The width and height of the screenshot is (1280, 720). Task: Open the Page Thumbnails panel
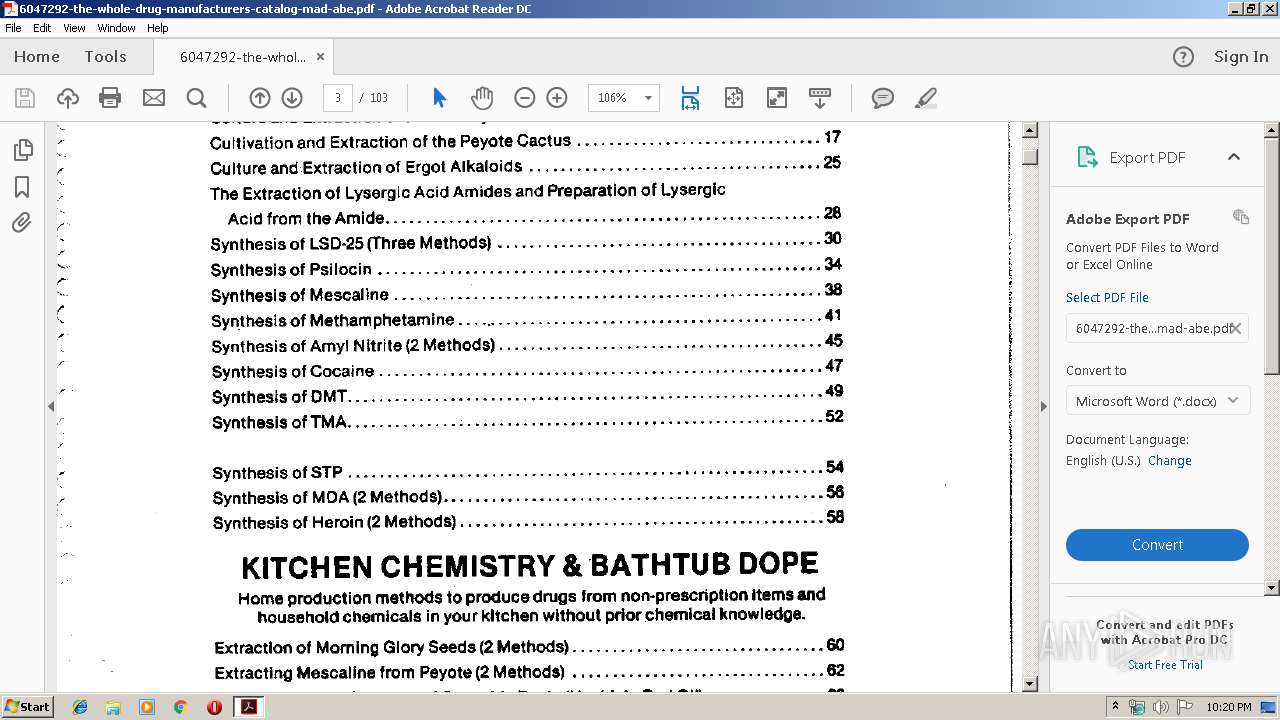22,150
